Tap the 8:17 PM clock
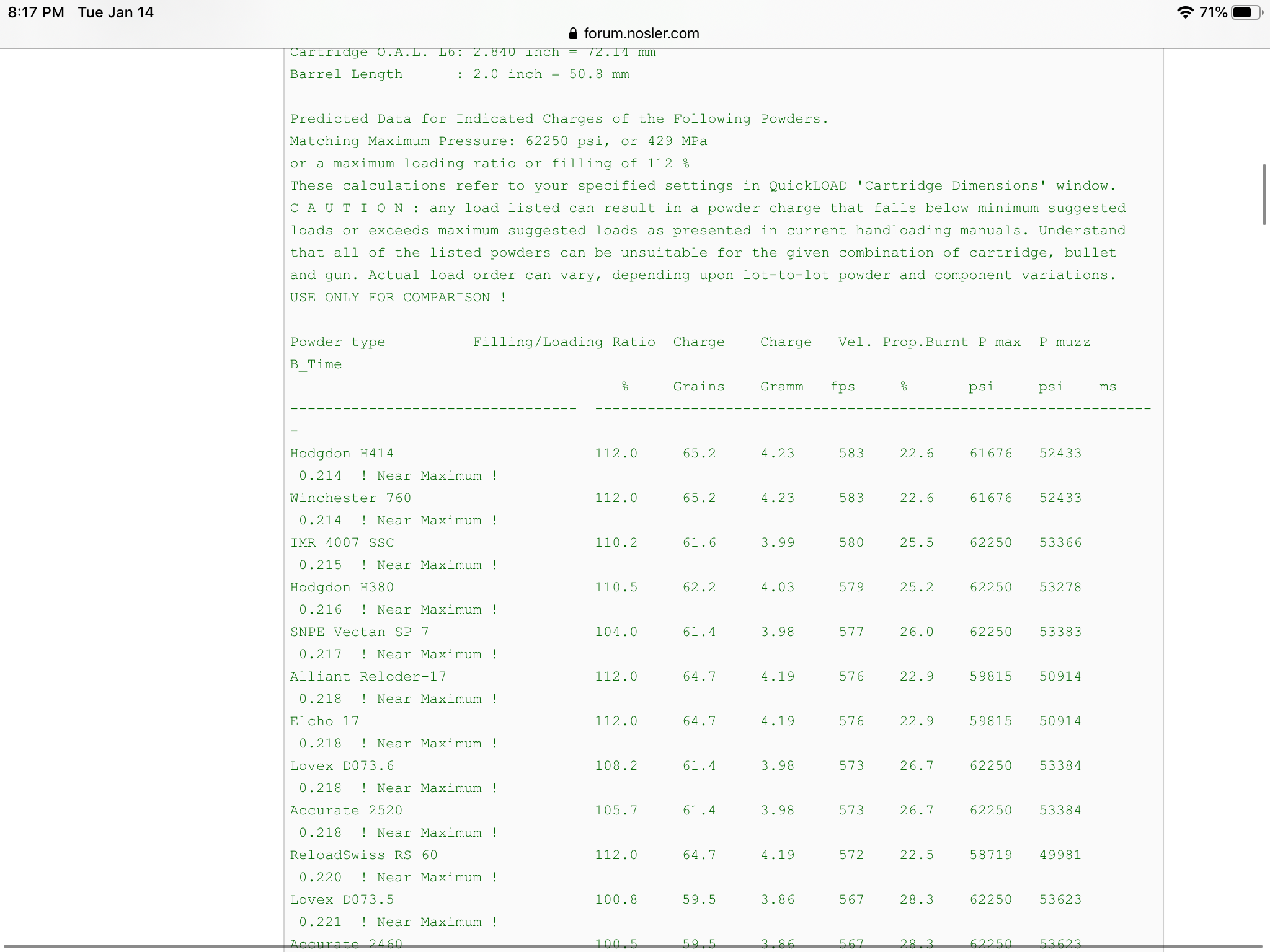 [36, 12]
